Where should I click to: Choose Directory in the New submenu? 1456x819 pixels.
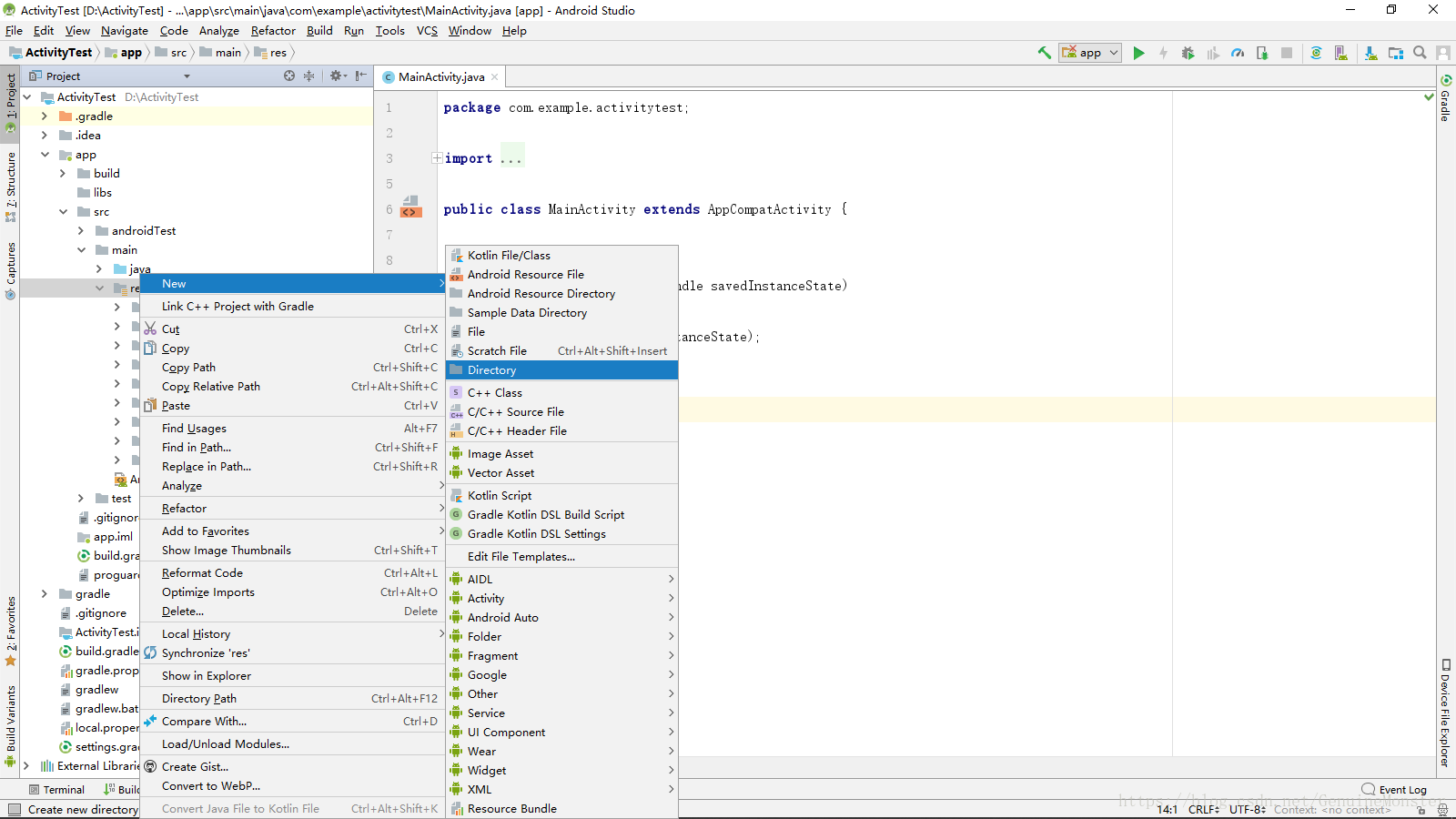click(561, 370)
